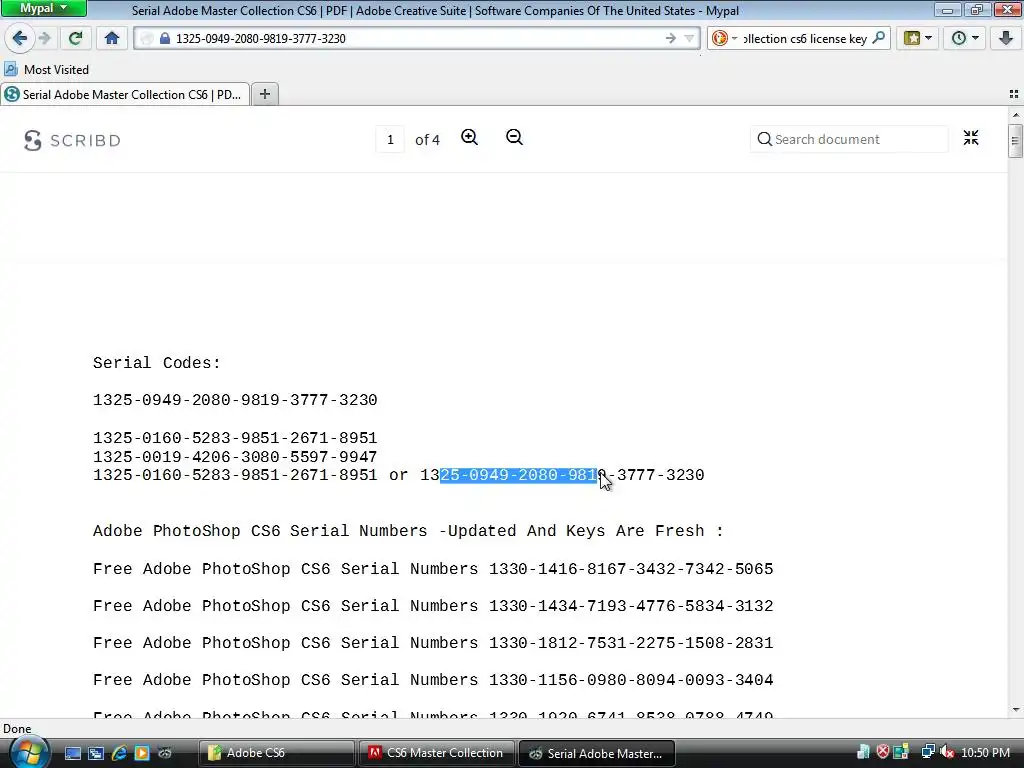This screenshot has height=768, width=1024.
Task: Open the history clock dropdown
Action: tap(965, 39)
